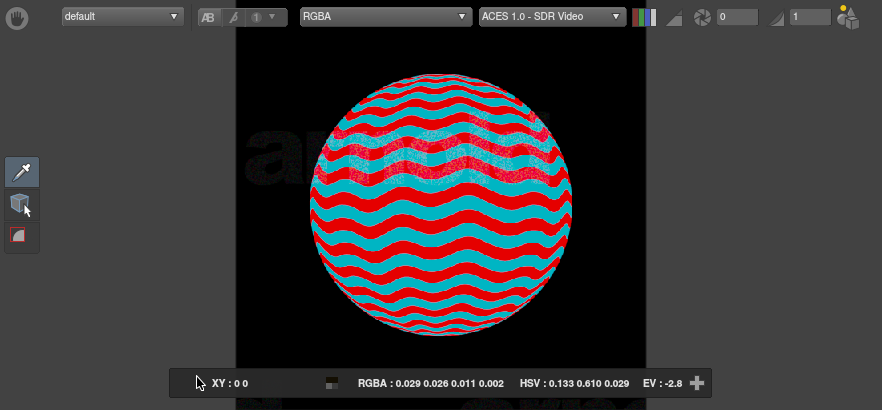Screen dimensions: 882x410
Task: Toggle the brush icon next to AB
Action: click(x=233, y=18)
